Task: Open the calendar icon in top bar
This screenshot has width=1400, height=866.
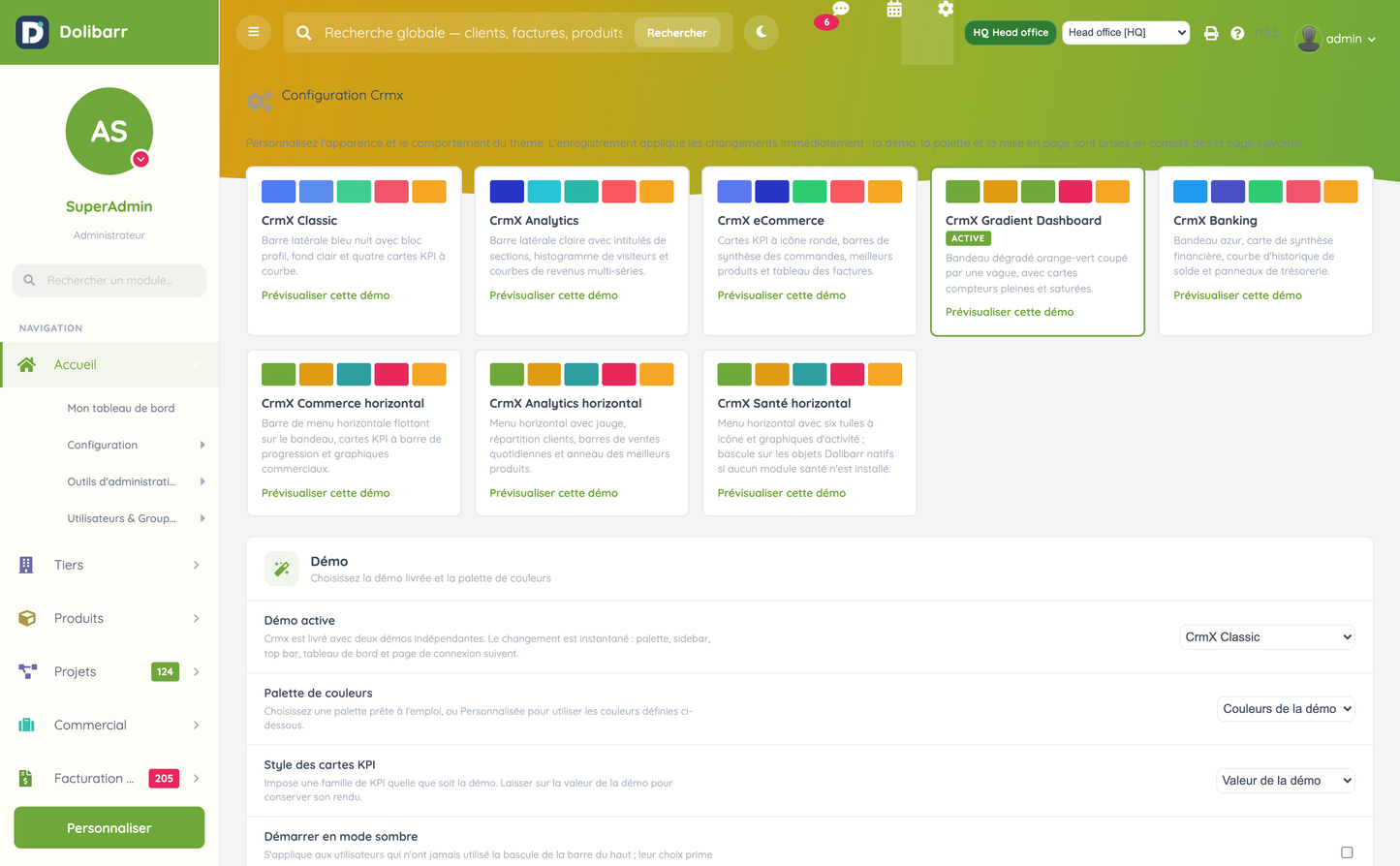Action: pos(894,9)
